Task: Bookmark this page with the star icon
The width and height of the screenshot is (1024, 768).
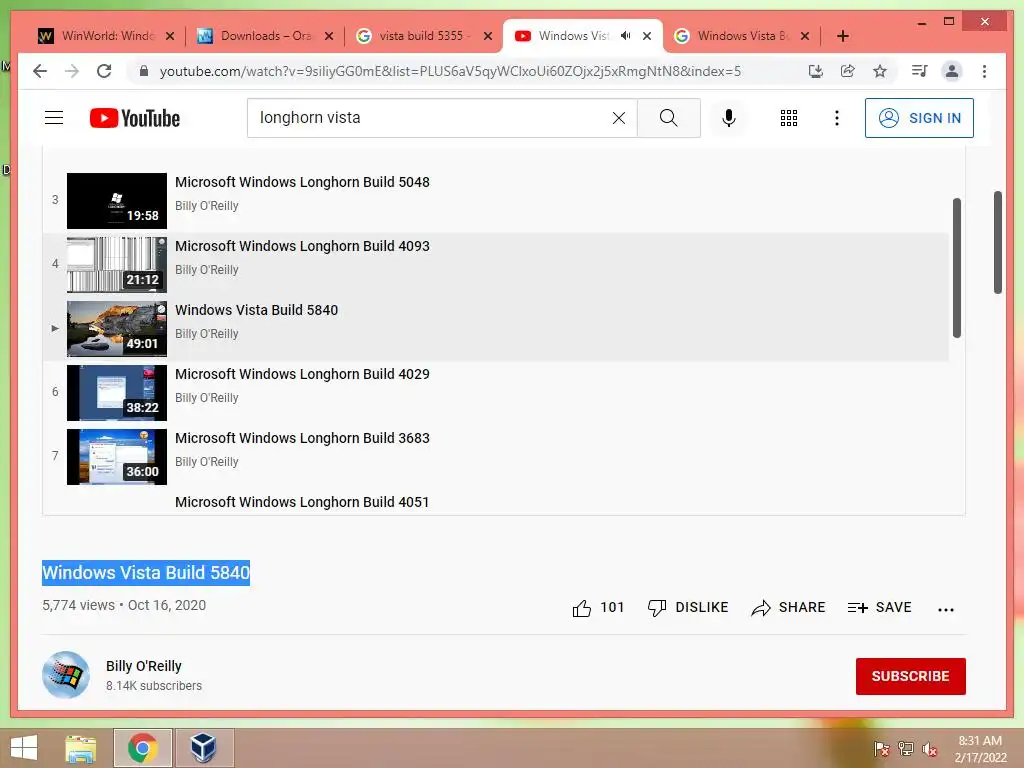Action: pos(880,71)
